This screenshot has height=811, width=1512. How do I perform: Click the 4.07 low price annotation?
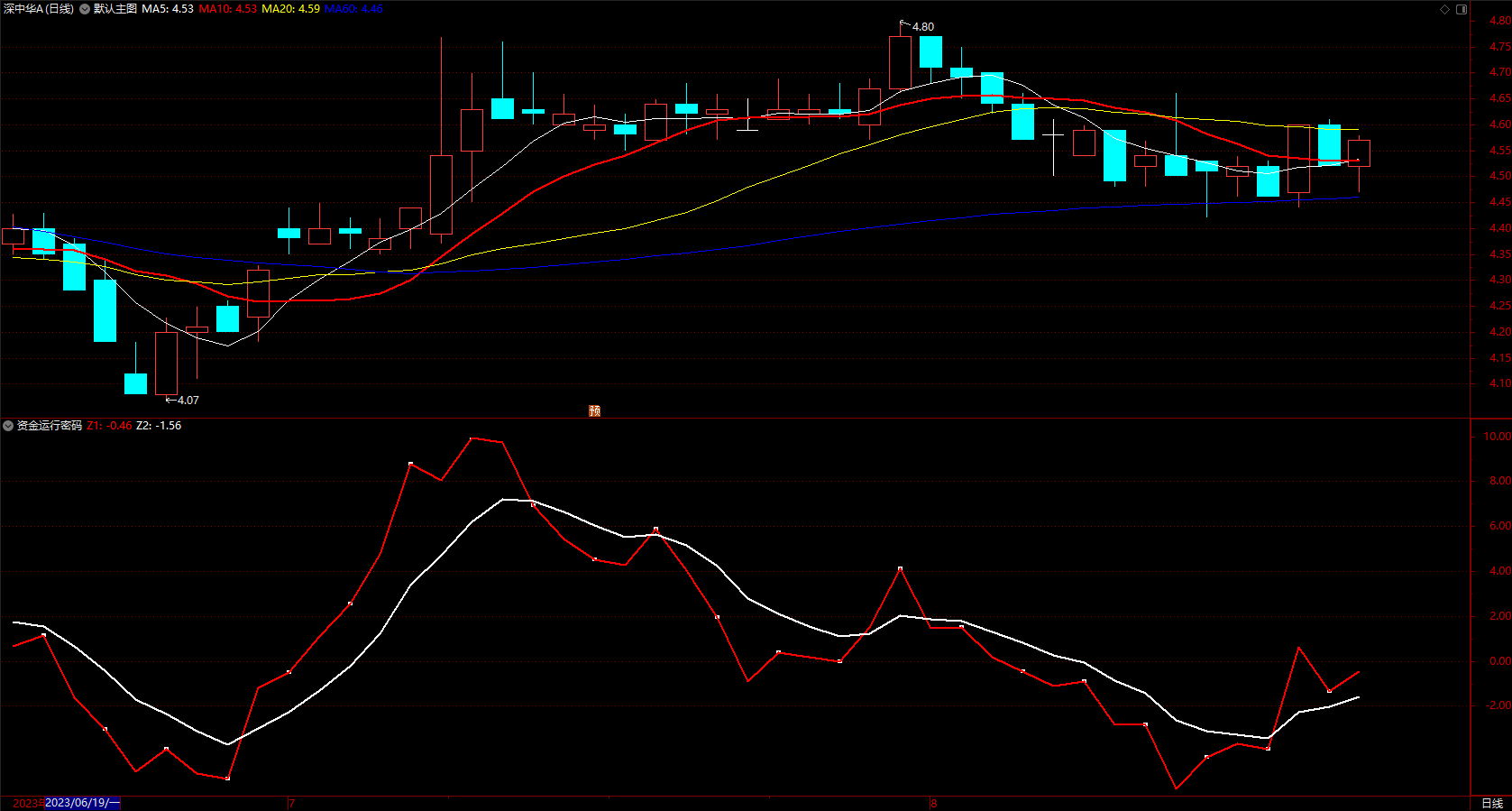pos(188,401)
